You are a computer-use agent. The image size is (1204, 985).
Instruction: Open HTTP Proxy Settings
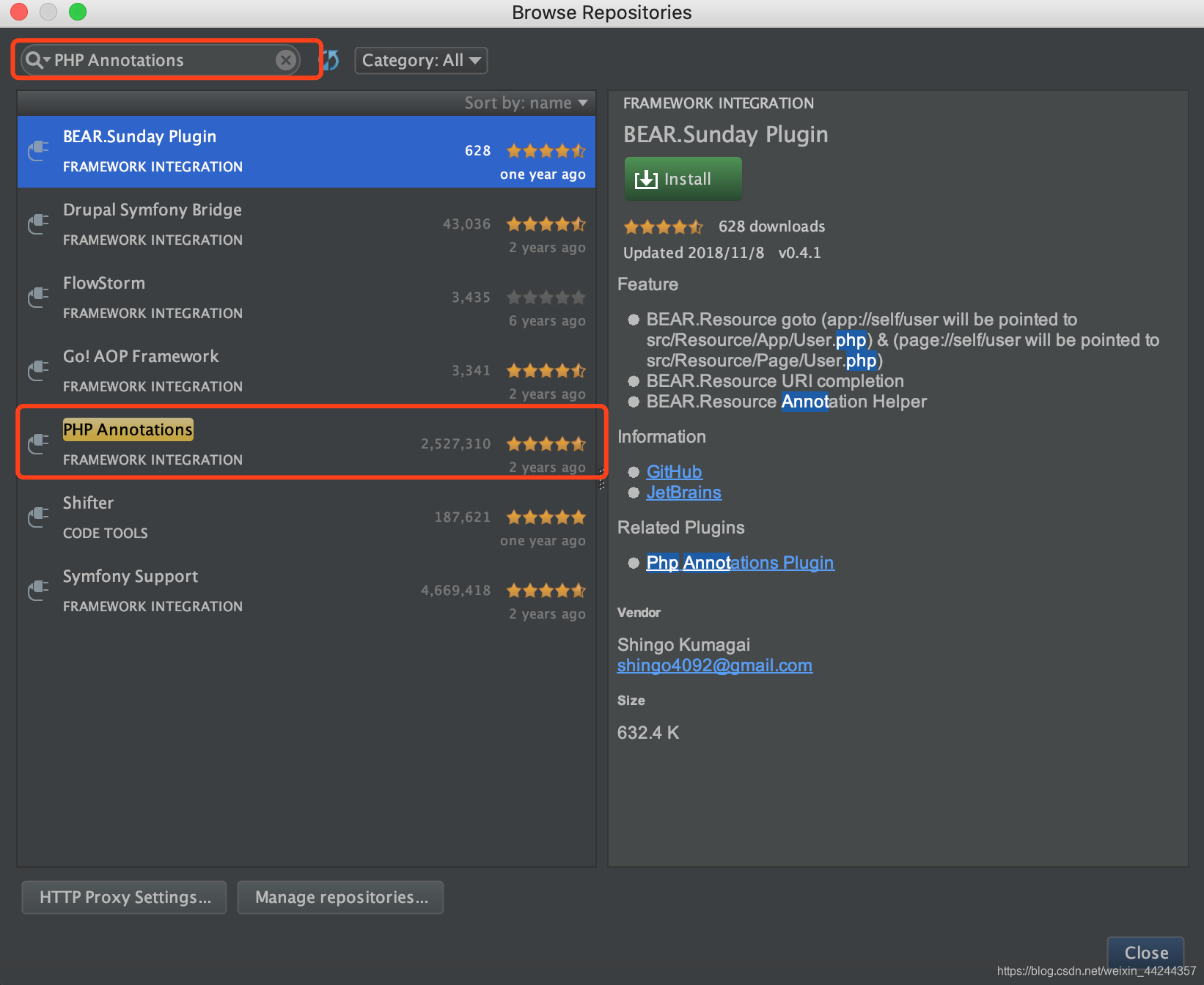point(125,897)
